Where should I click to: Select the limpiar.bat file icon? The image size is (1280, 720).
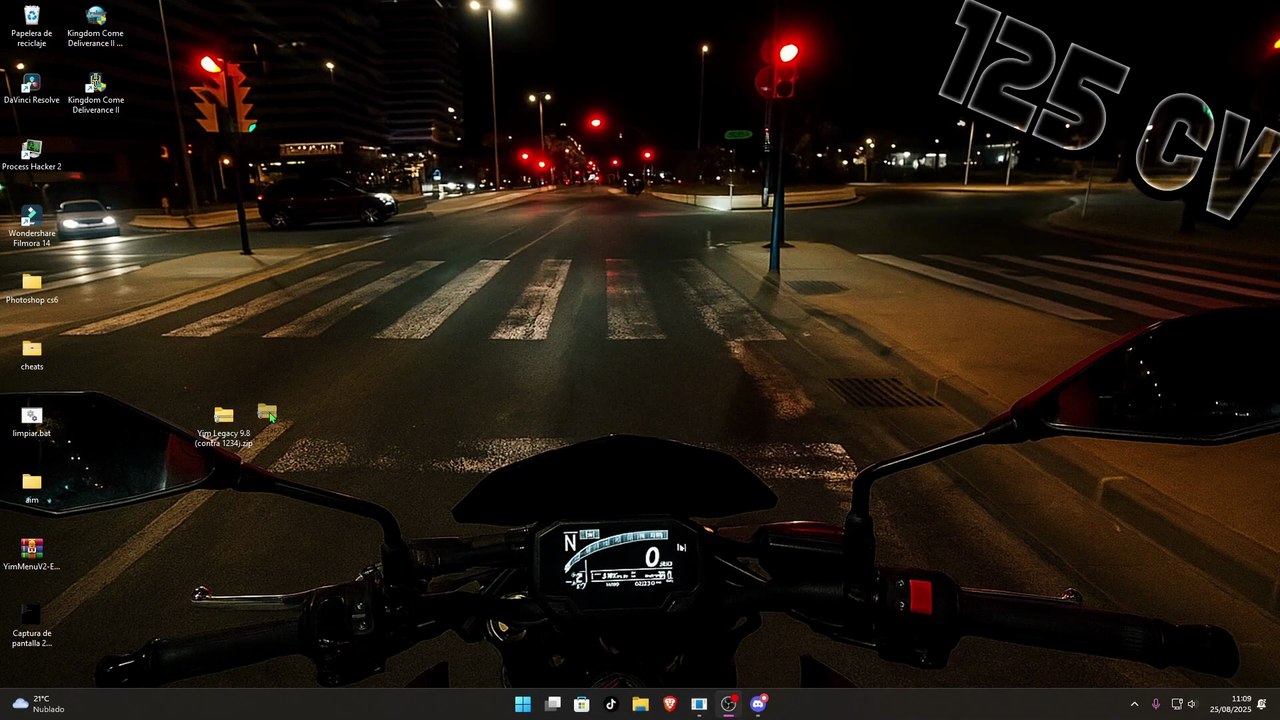32,423
